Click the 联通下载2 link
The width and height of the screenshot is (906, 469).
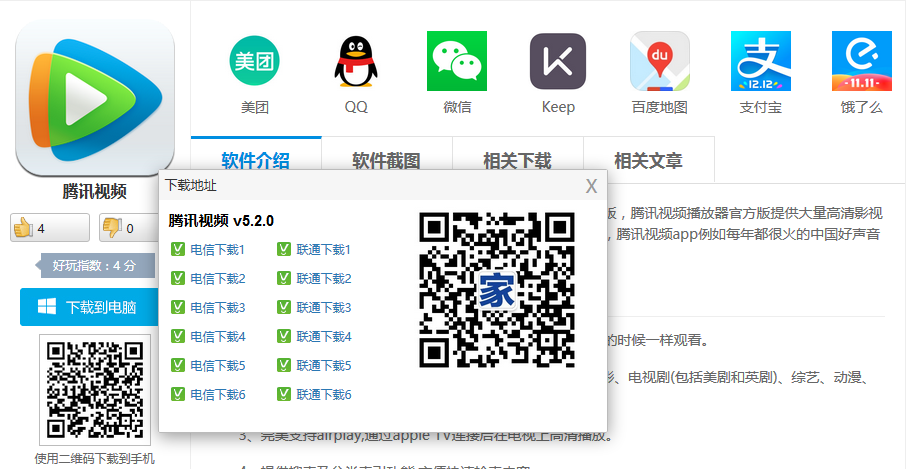coord(324,278)
